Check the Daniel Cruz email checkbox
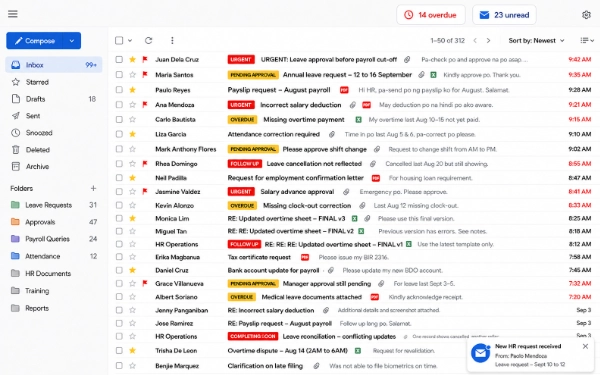 pyautogui.click(x=119, y=270)
